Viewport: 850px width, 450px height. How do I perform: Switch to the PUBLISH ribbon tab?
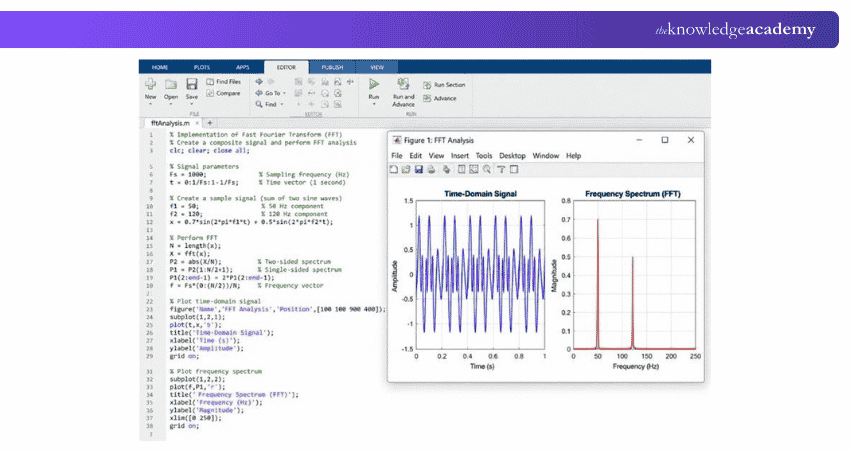[332, 67]
